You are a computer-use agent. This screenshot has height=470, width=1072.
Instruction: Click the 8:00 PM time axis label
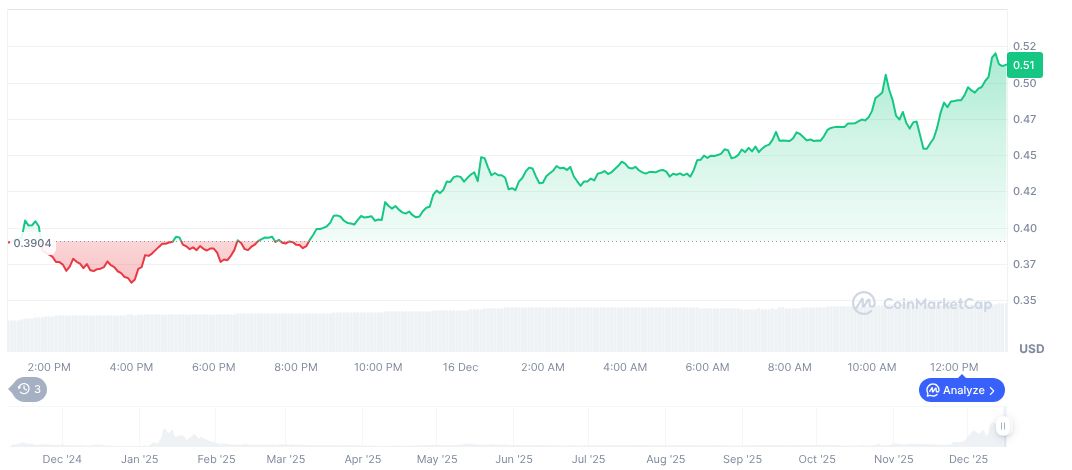click(296, 367)
